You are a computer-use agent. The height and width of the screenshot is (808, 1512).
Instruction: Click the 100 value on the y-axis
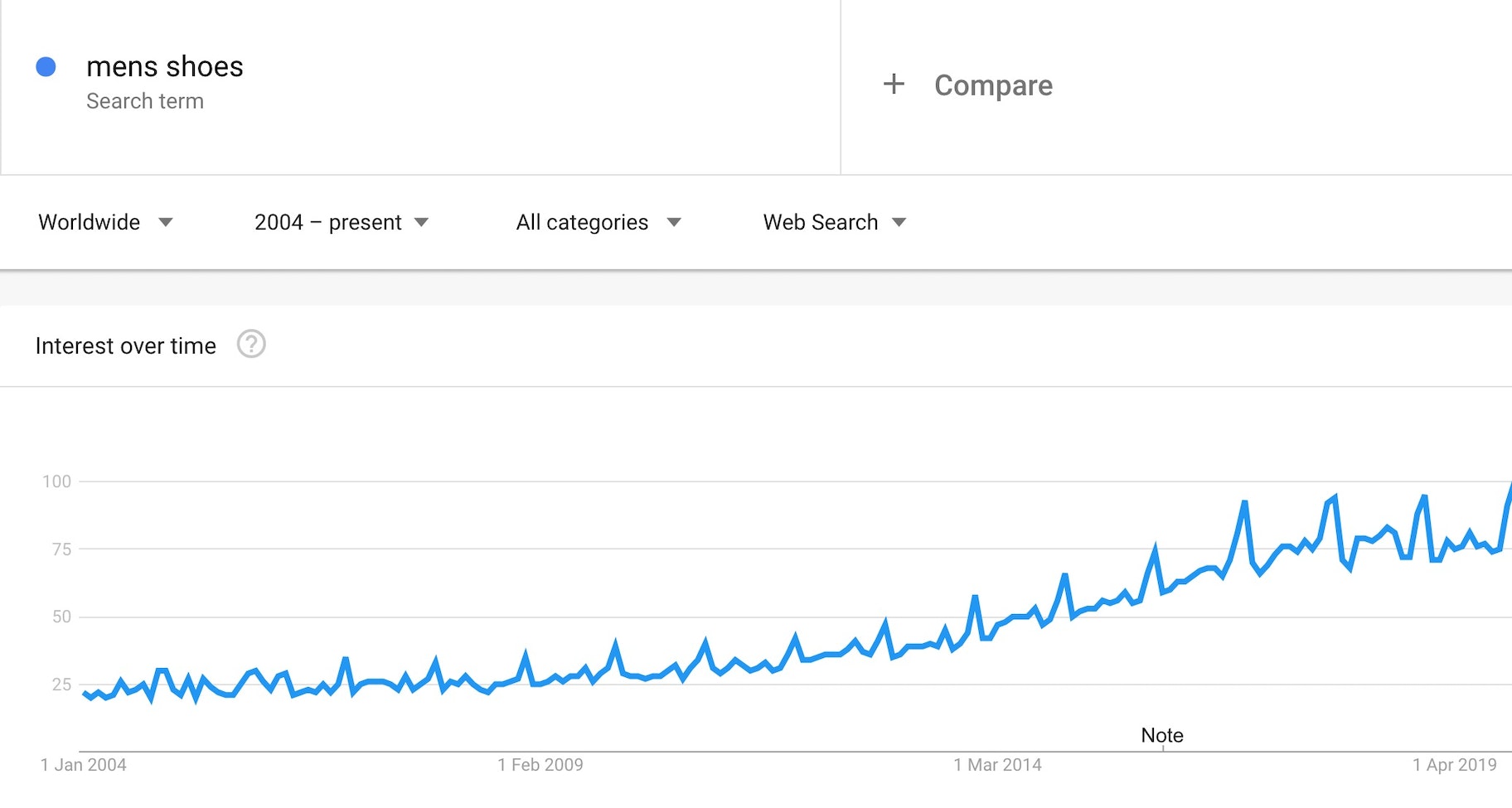pyautogui.click(x=57, y=481)
